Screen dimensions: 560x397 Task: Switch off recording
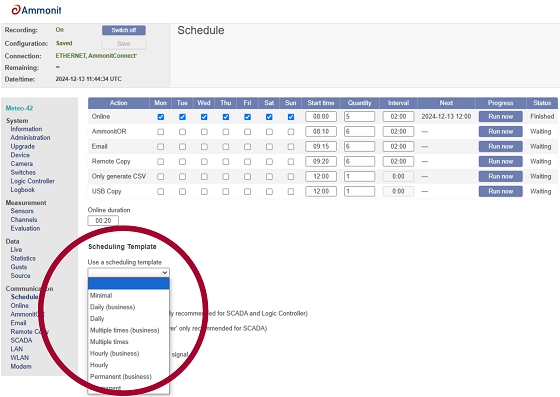click(124, 30)
